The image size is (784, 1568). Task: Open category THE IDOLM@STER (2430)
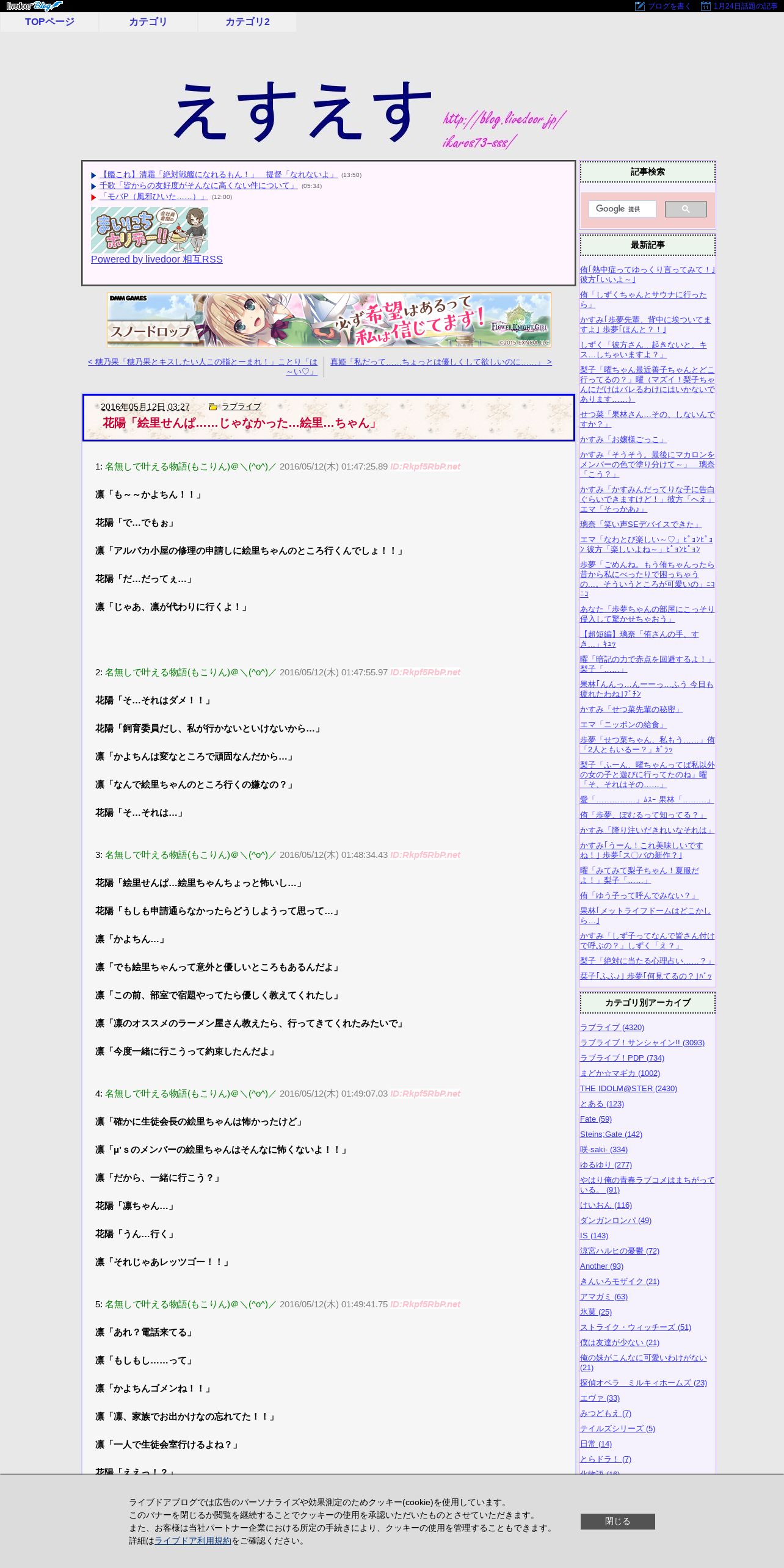pyautogui.click(x=628, y=1089)
